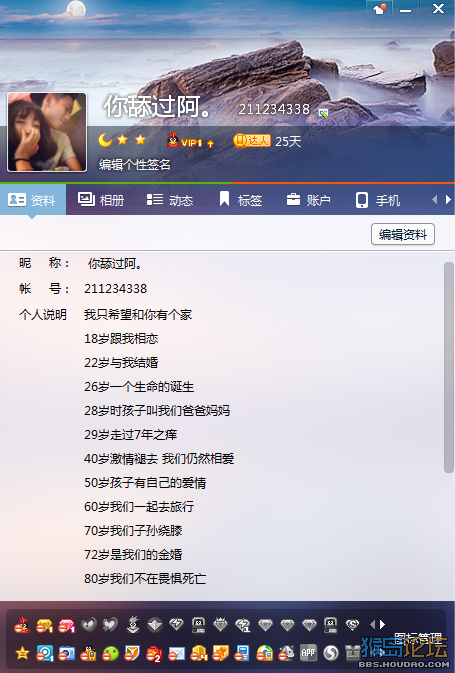Click the VIP1 membership penguin icon
The width and height of the screenshot is (455, 673).
pyautogui.click(x=173, y=140)
